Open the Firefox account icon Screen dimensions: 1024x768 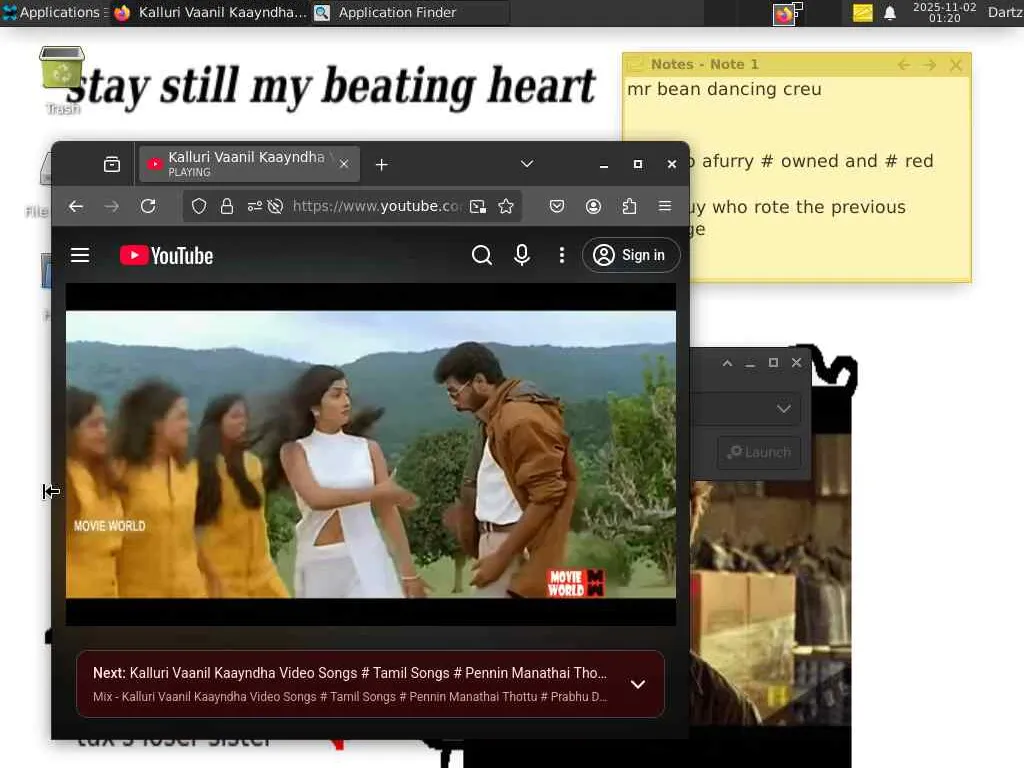click(x=593, y=206)
